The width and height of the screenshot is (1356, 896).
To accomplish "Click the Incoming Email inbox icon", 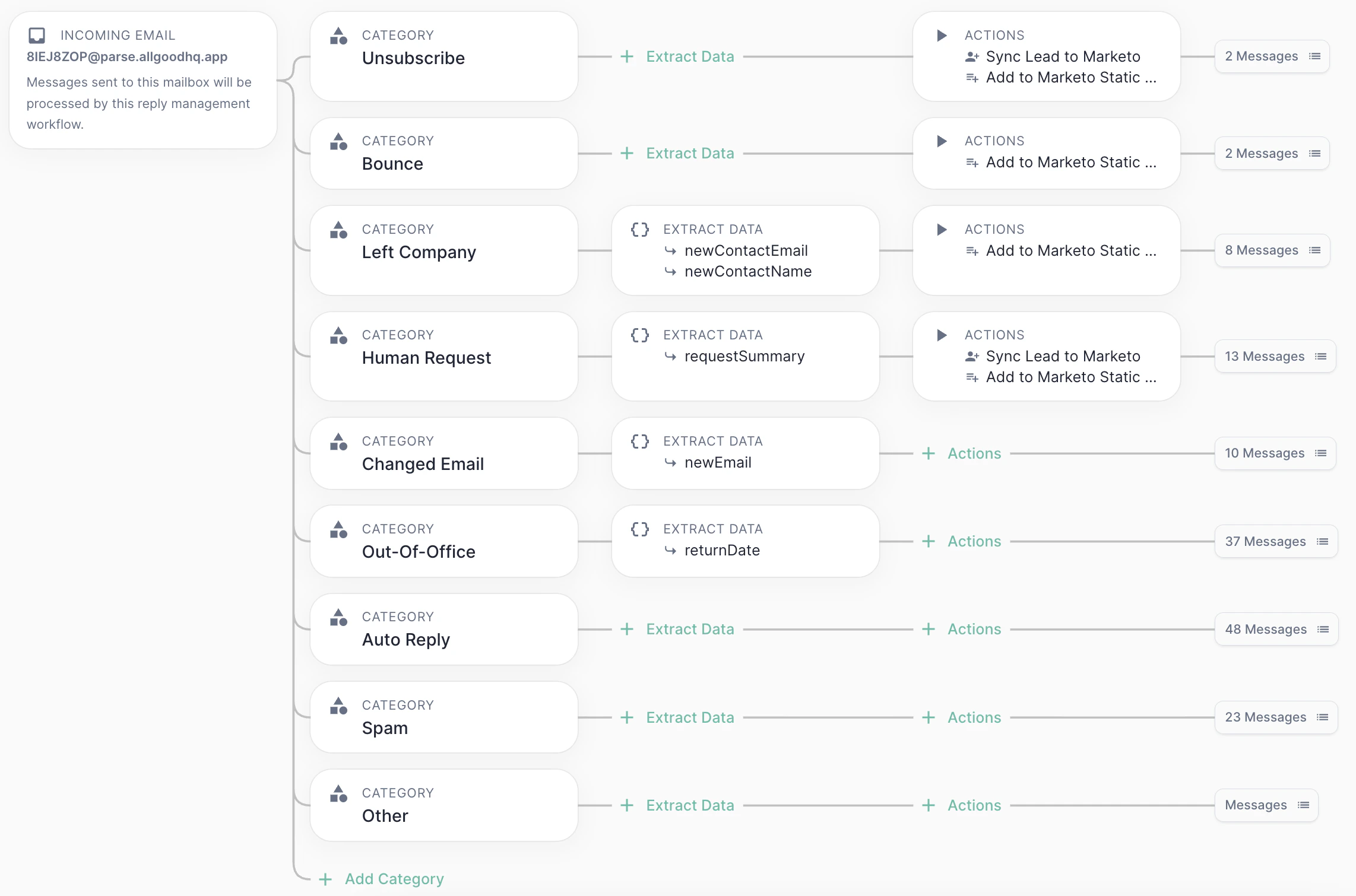I will point(37,36).
